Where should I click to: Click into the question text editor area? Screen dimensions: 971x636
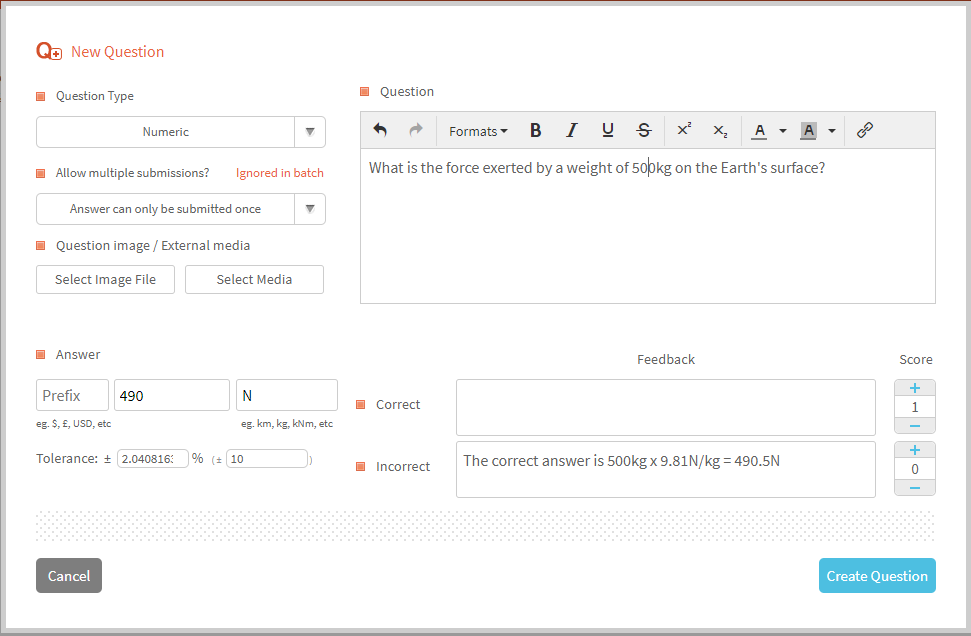[x=648, y=226]
